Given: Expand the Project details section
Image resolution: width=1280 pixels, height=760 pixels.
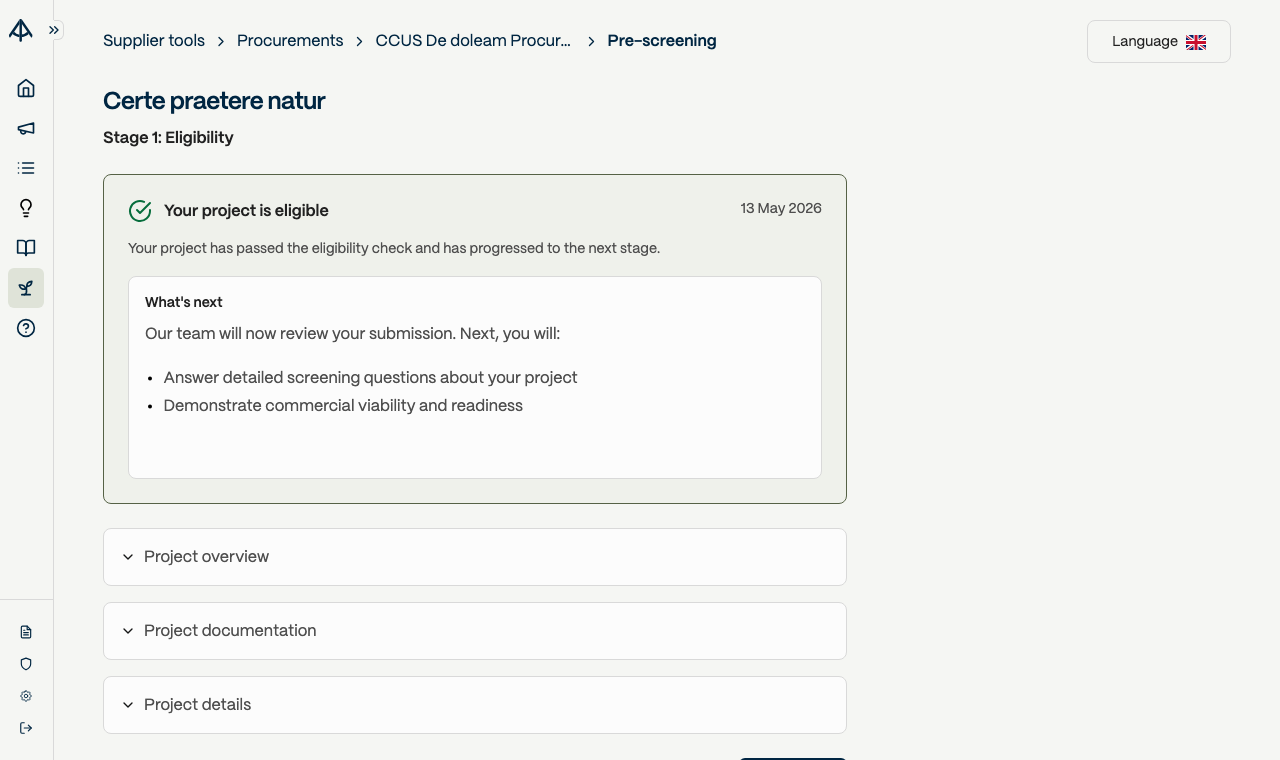Looking at the screenshot, I should pyautogui.click(x=475, y=705).
